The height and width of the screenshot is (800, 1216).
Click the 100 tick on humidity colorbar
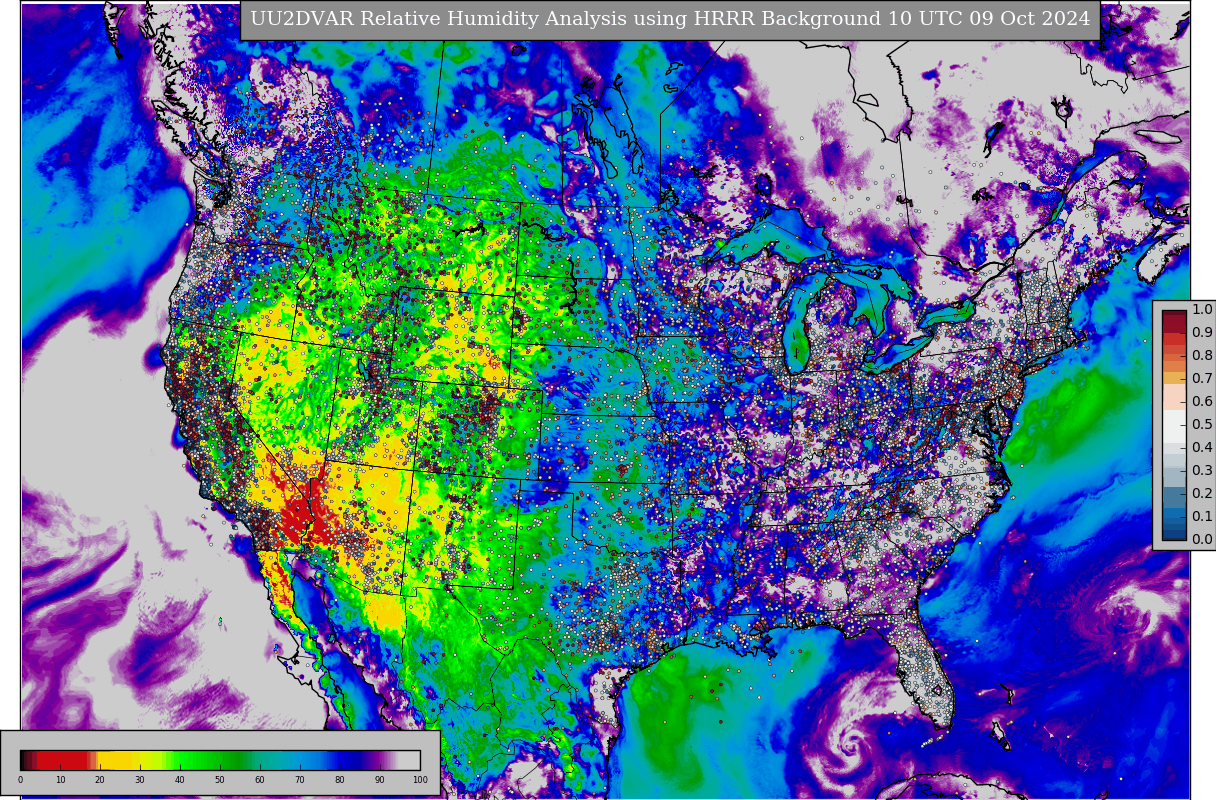pos(420,780)
